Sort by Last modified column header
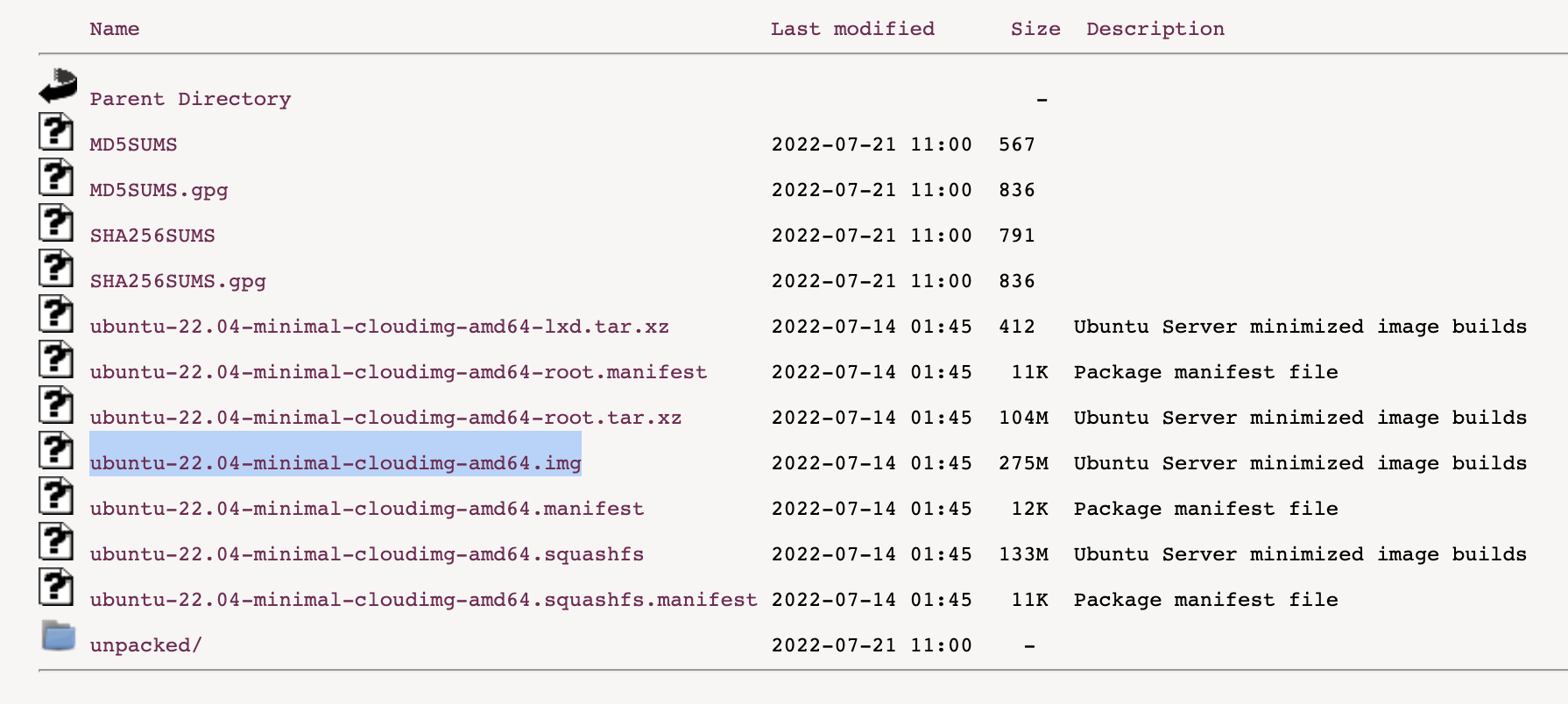Viewport: 1568px width, 704px height. pos(851,29)
